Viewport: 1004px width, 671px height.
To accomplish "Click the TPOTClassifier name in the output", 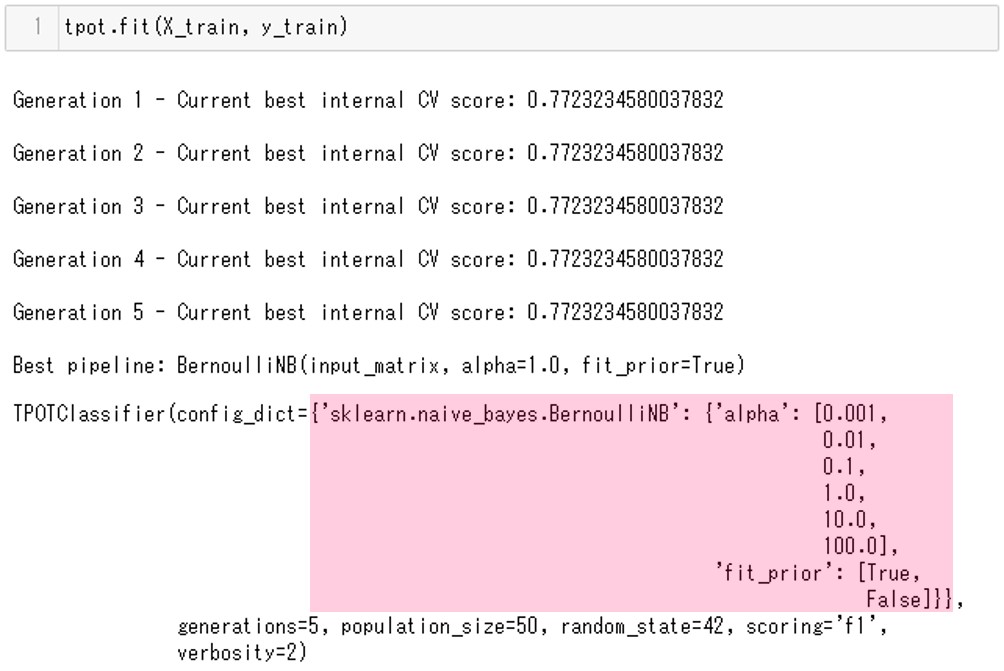I will point(88,415).
